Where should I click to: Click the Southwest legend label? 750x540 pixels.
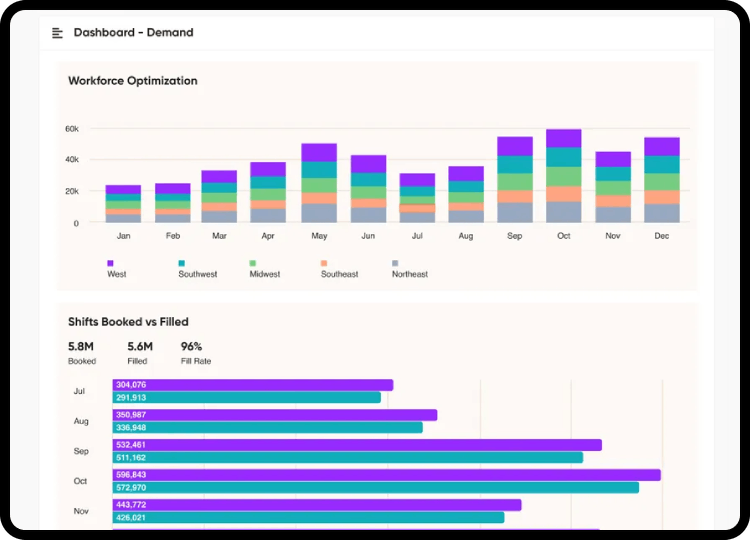click(x=198, y=274)
